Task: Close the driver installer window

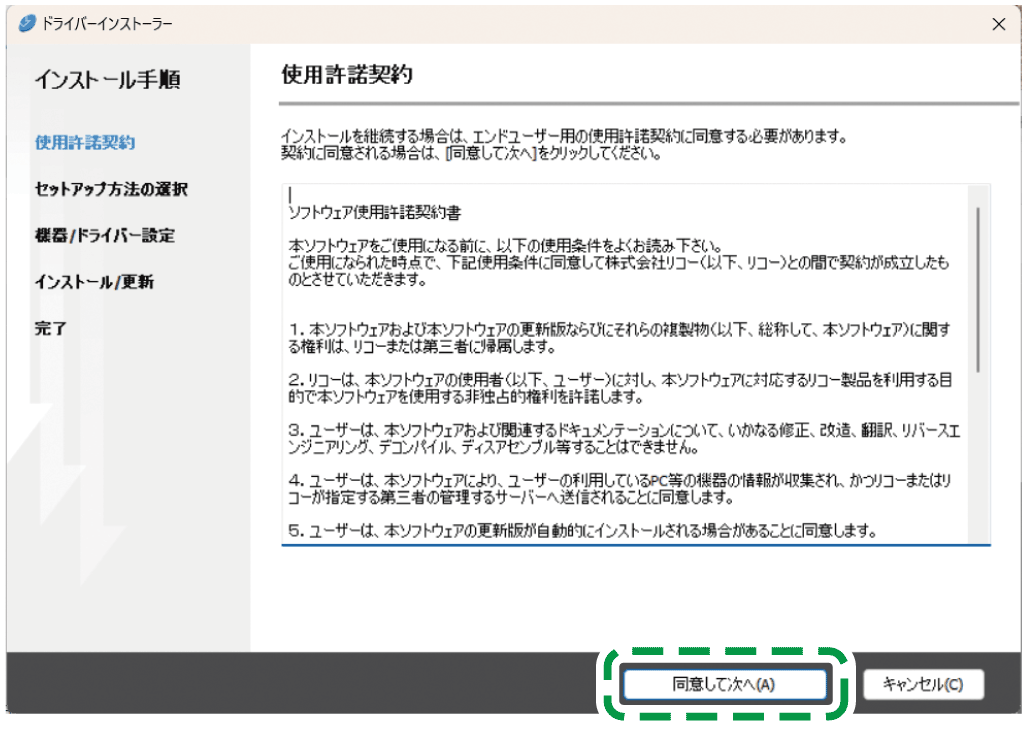Action: point(999,24)
